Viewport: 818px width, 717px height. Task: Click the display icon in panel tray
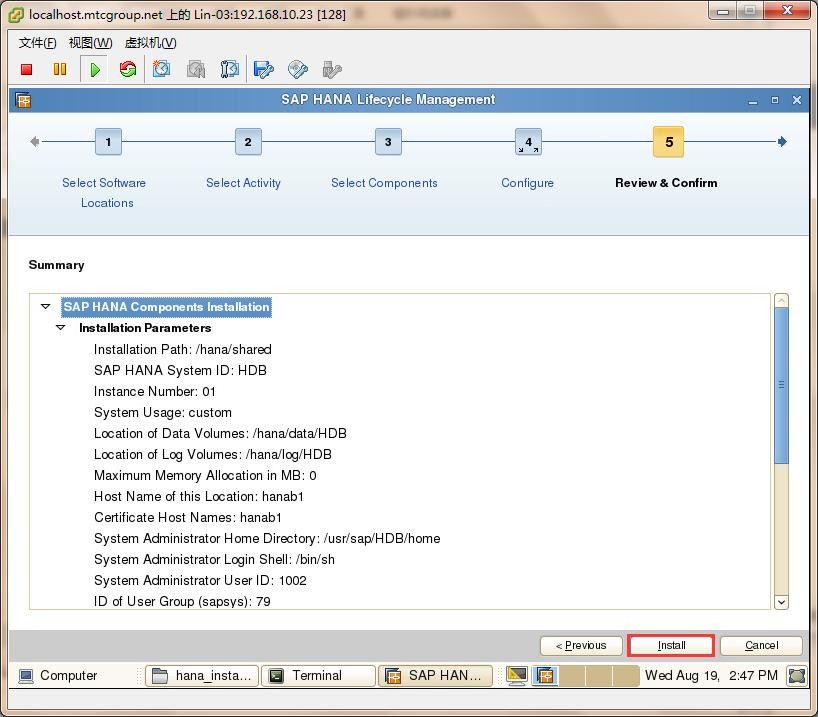[516, 676]
